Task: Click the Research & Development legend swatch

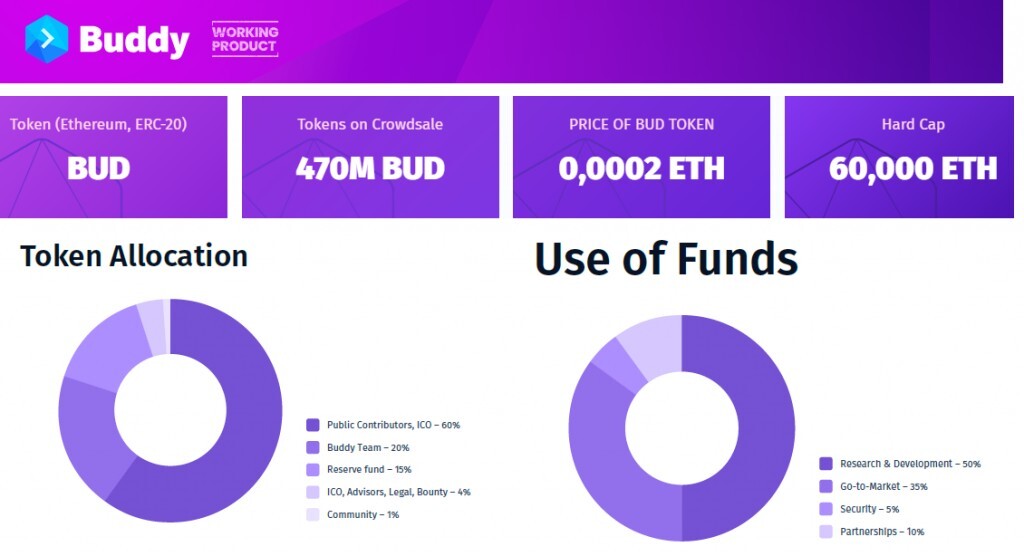Action: pos(826,464)
